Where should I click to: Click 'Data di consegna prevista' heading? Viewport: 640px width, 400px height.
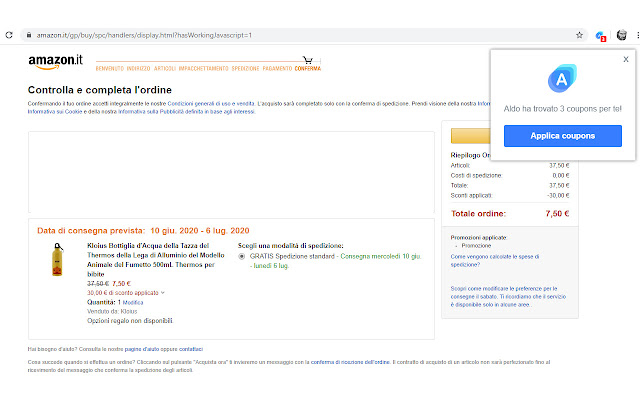[143, 231]
